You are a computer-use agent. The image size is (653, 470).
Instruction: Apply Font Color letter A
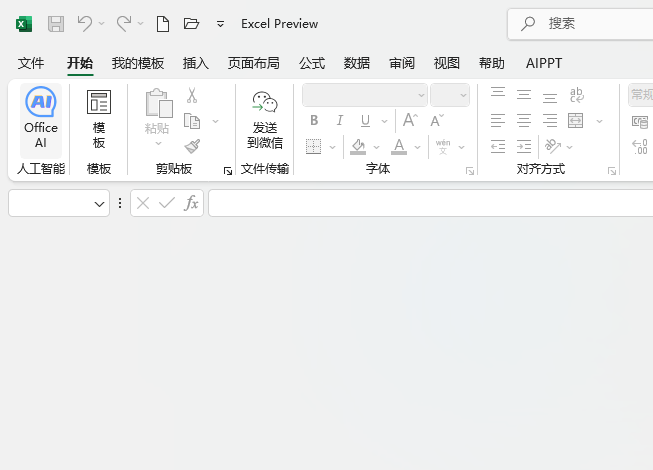pyautogui.click(x=399, y=147)
